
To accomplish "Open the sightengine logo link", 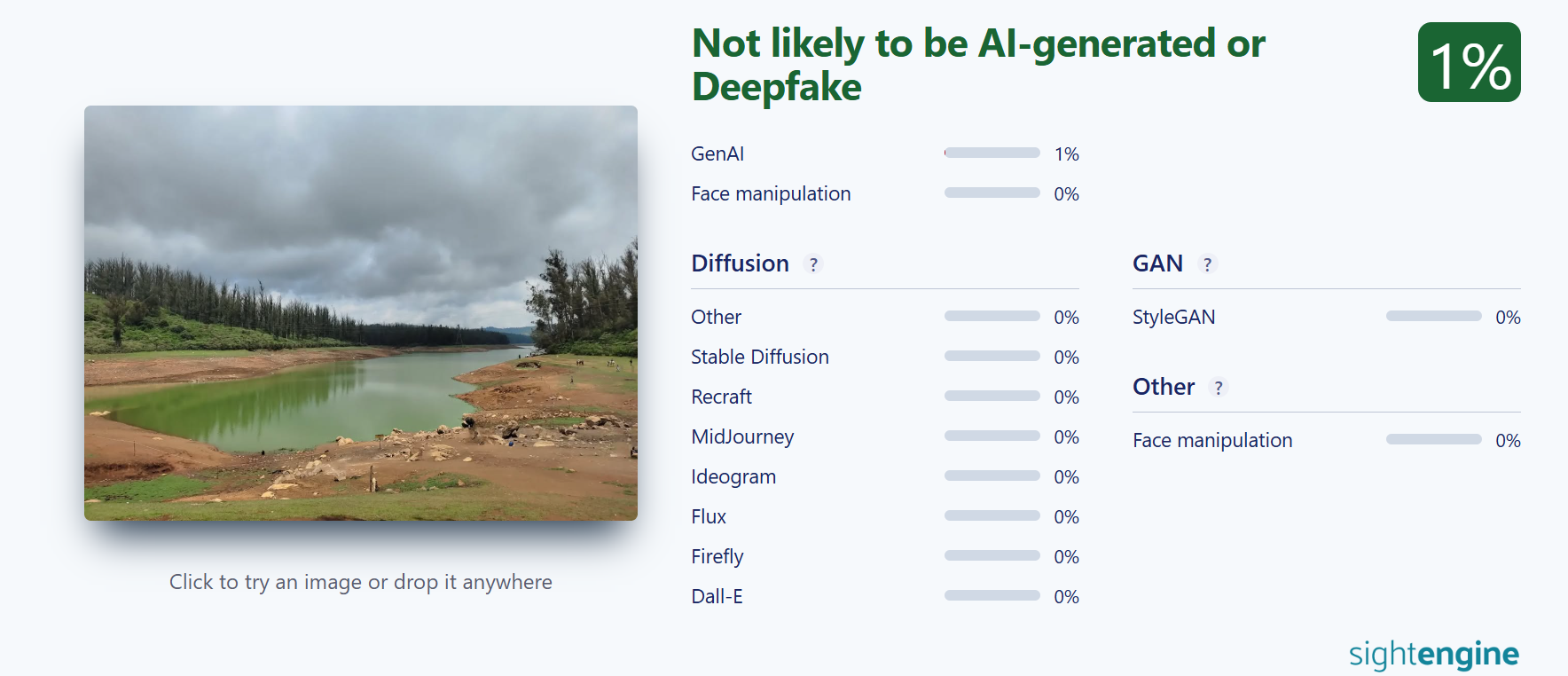I will pos(1433,654).
